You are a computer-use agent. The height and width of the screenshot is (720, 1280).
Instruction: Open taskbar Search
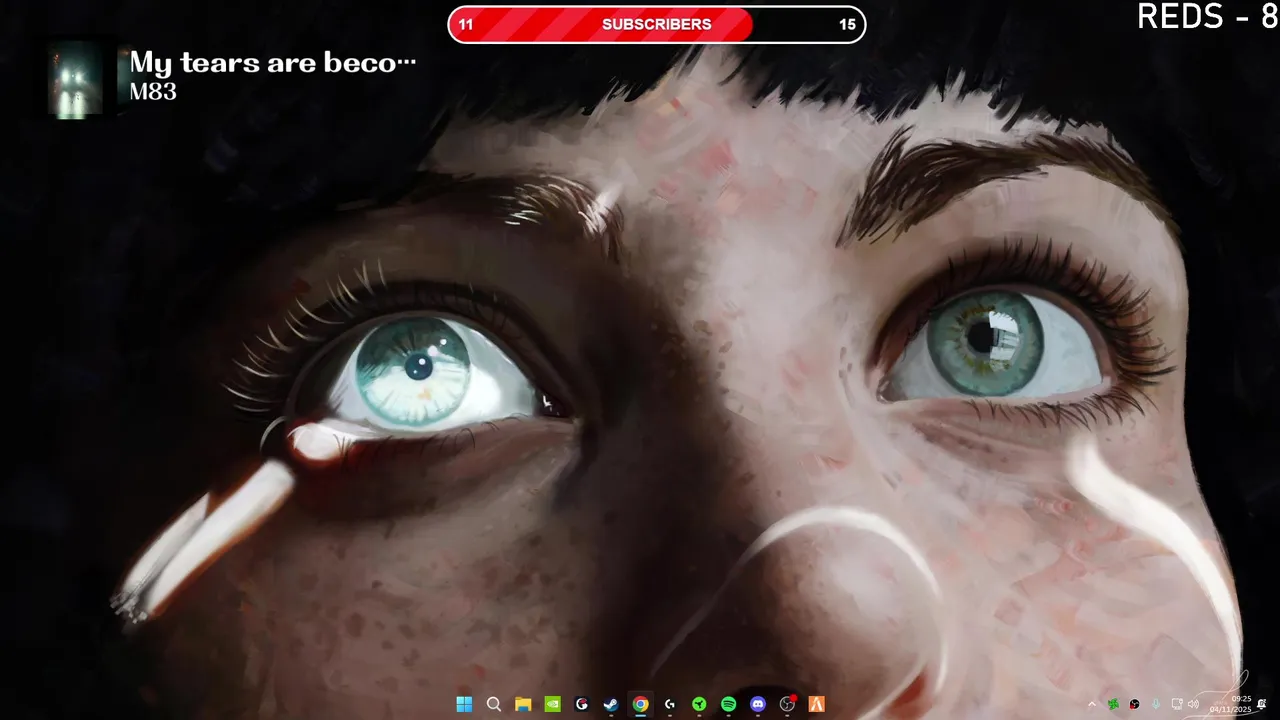493,704
